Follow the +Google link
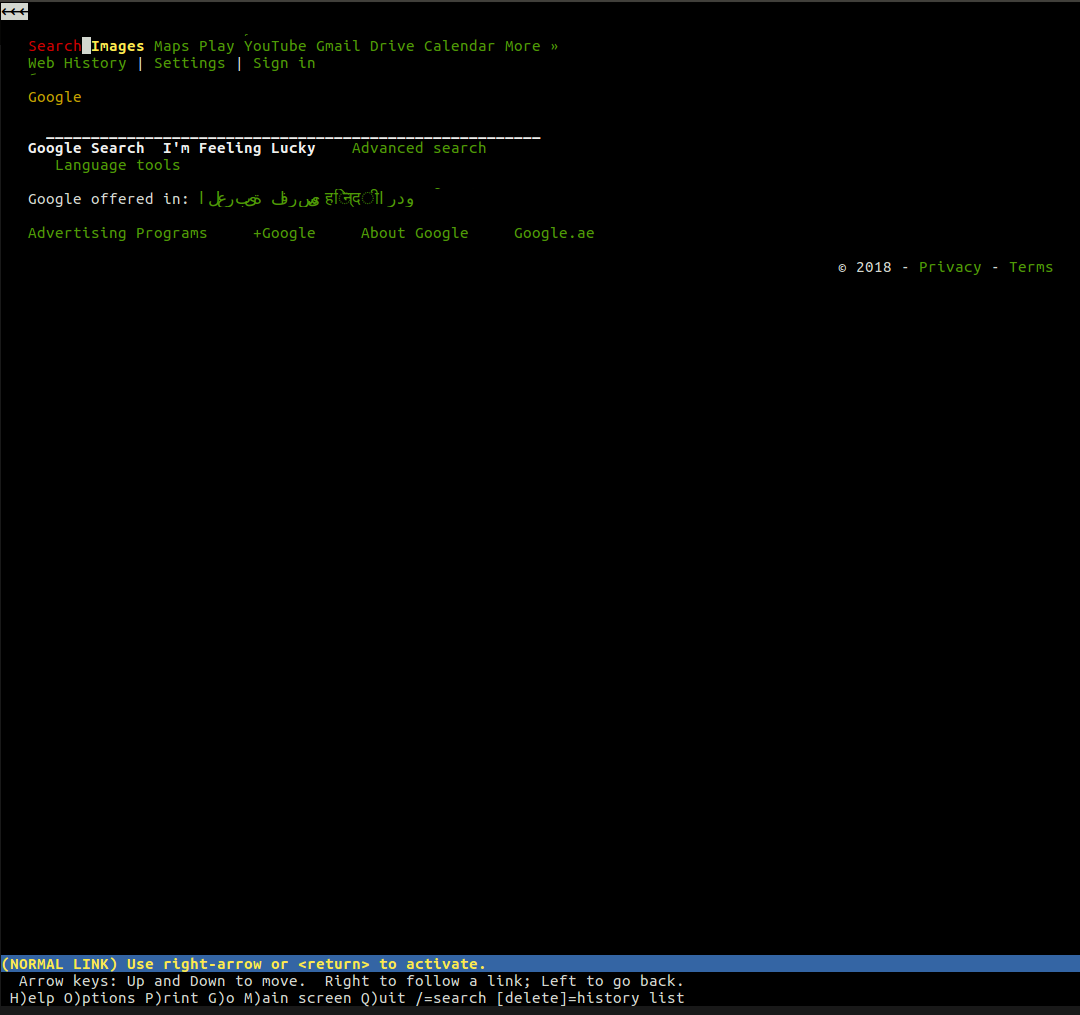 (284, 233)
